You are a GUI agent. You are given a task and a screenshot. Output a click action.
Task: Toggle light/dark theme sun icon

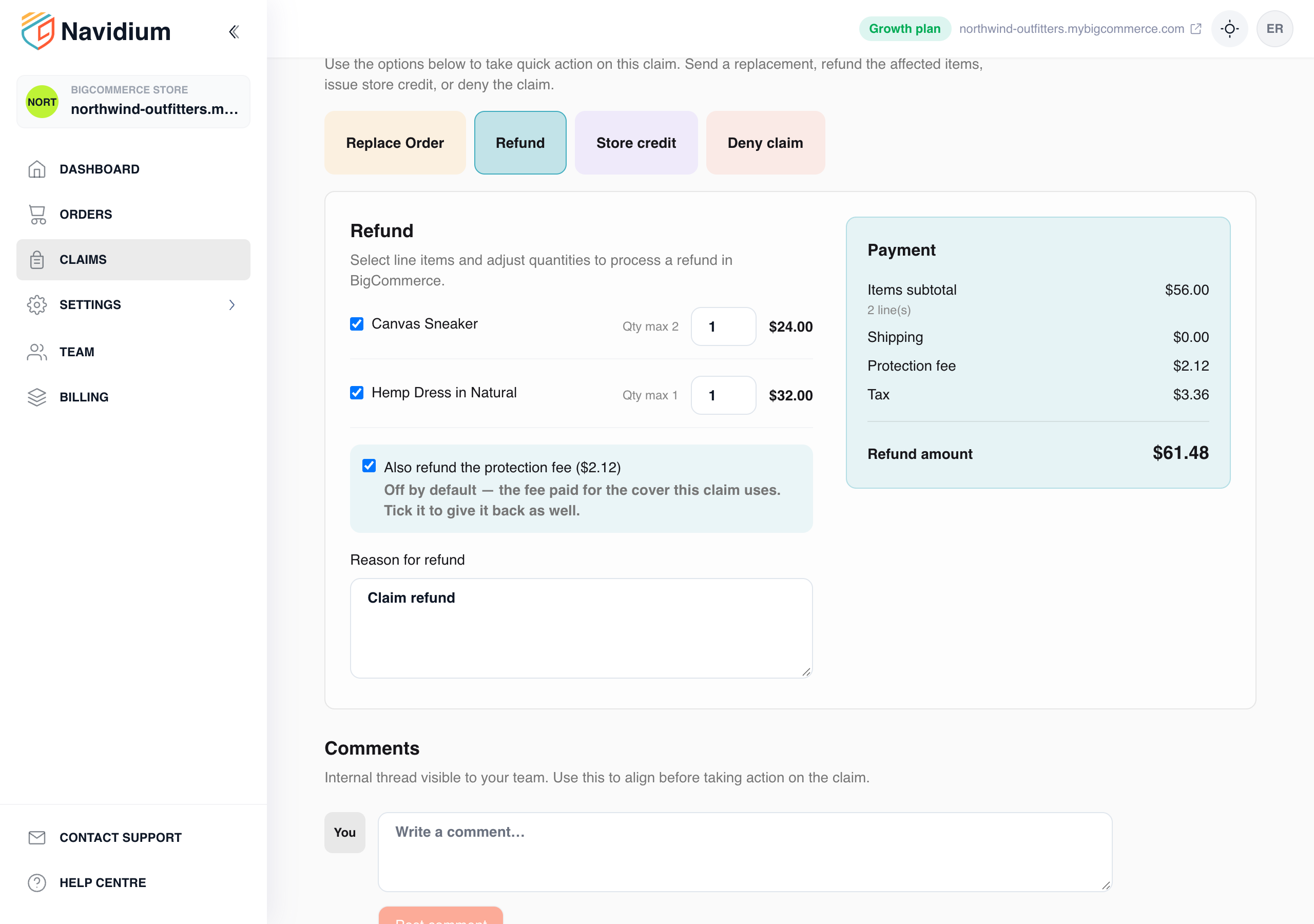[1229, 29]
